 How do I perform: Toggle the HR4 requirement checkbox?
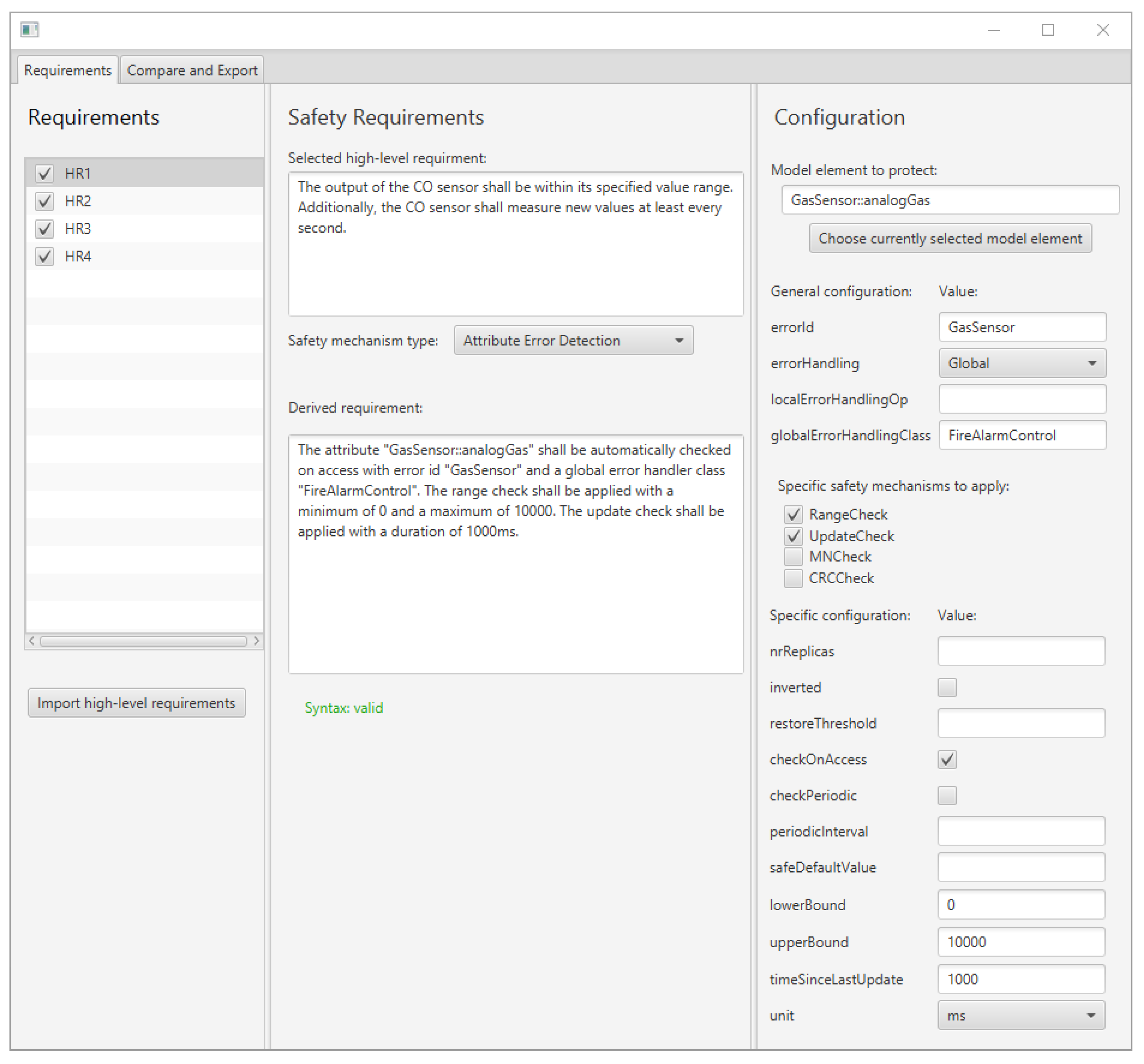[x=44, y=257]
